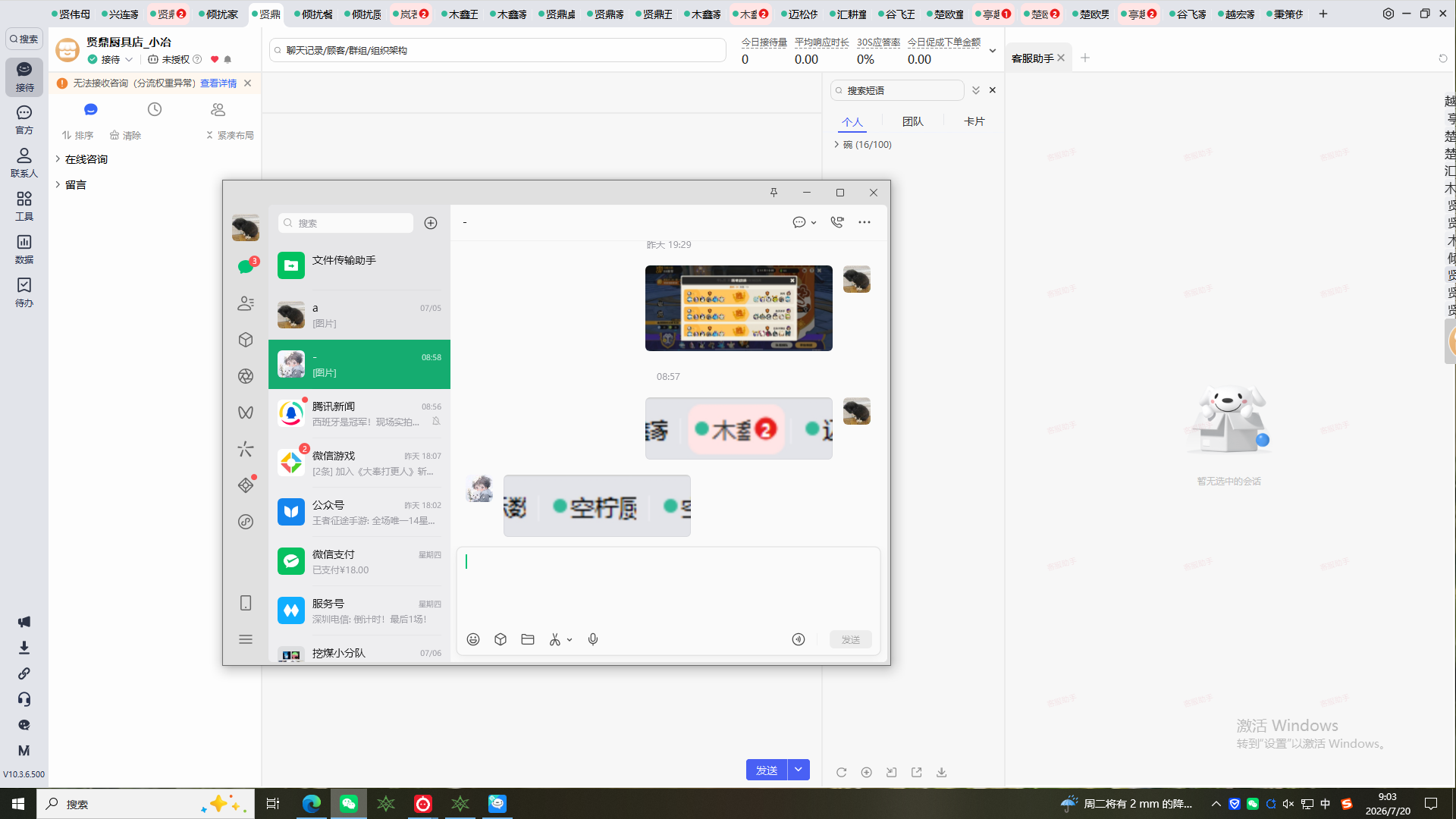Viewport: 1456px width, 819px height.
Task: Open the 接待 status dropdown under the store name
Action: click(x=111, y=59)
